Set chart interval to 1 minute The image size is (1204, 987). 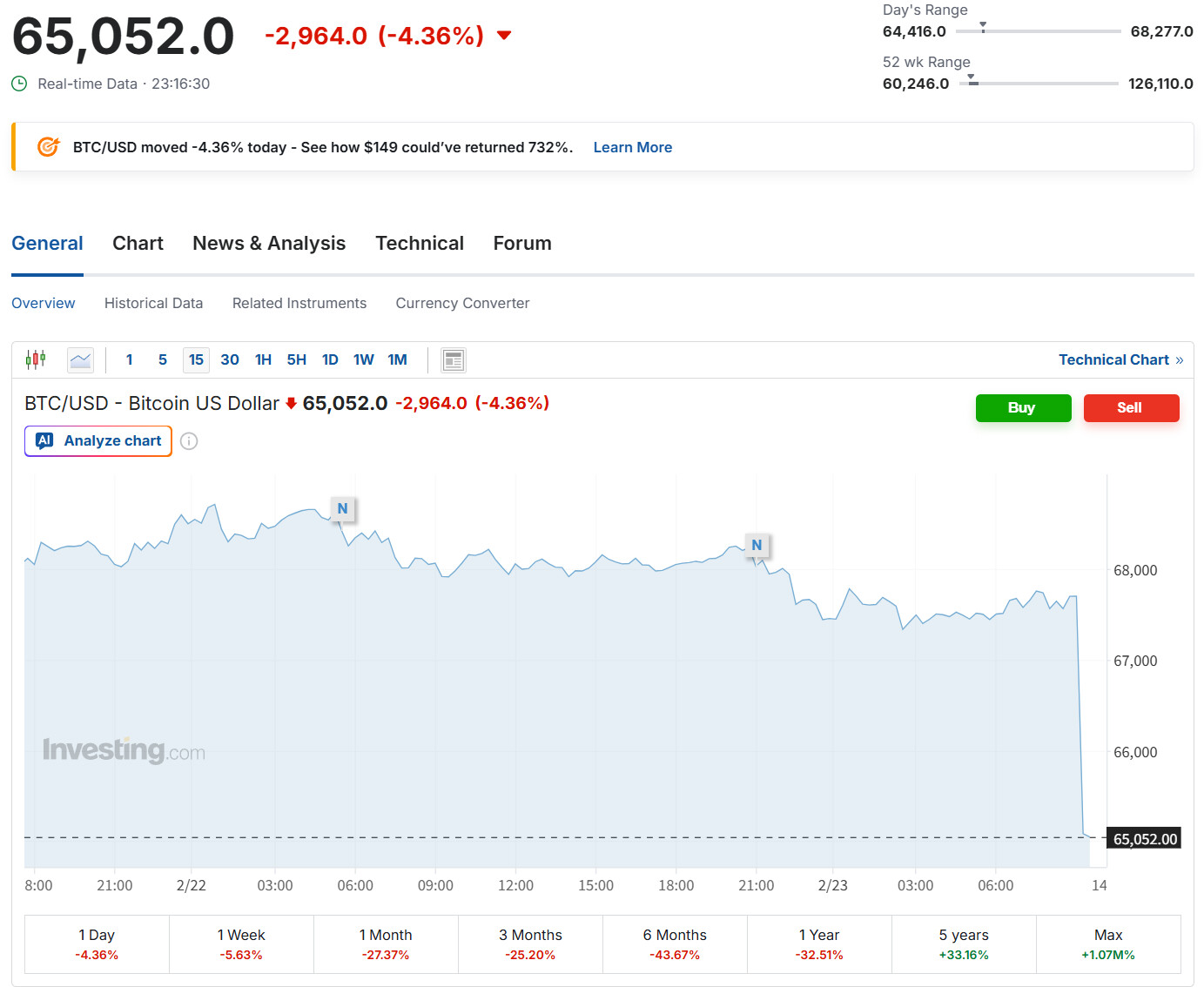pos(130,359)
